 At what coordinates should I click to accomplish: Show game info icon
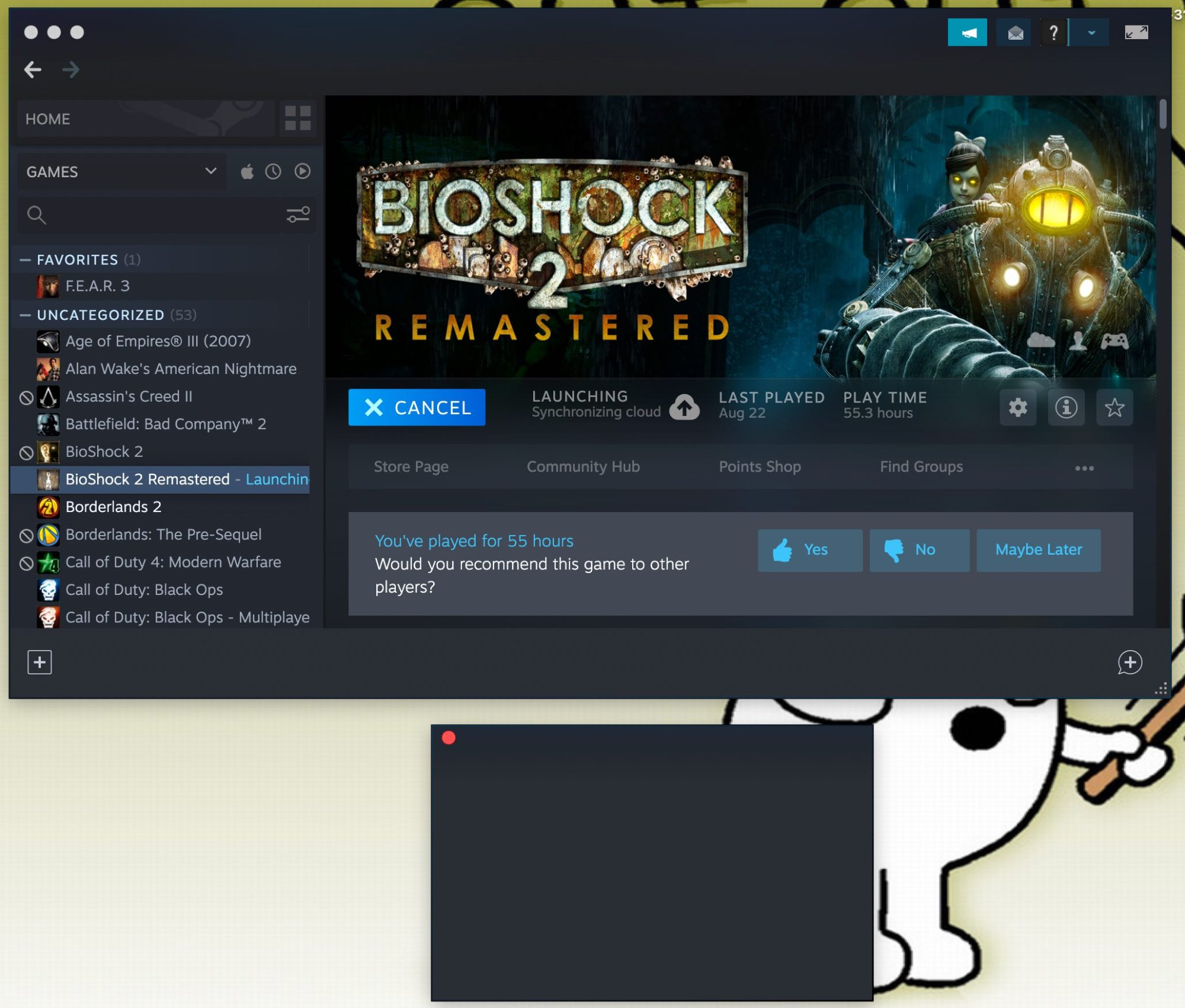coord(1066,408)
